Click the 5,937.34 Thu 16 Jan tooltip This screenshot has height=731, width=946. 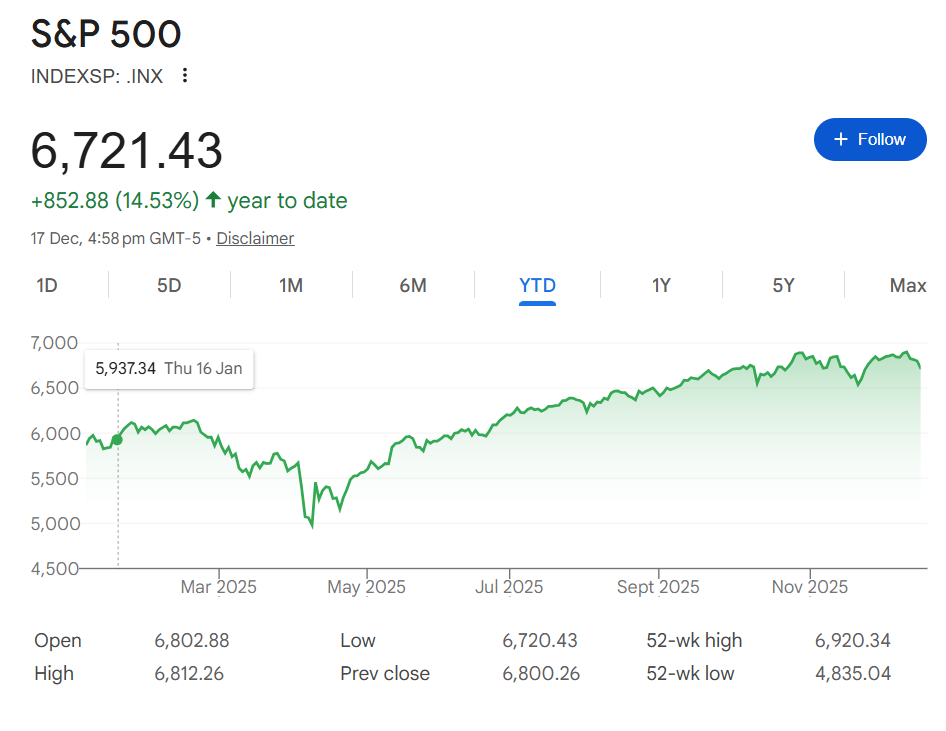click(169, 369)
